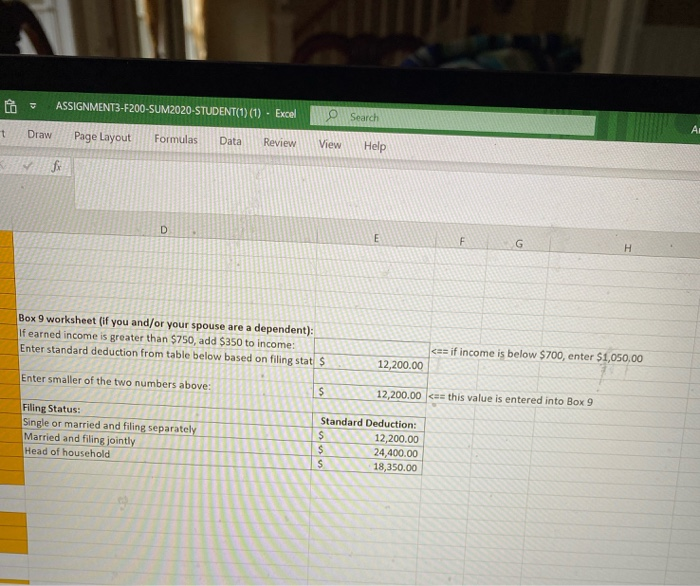
Task: Select column E header
Action: point(376,238)
